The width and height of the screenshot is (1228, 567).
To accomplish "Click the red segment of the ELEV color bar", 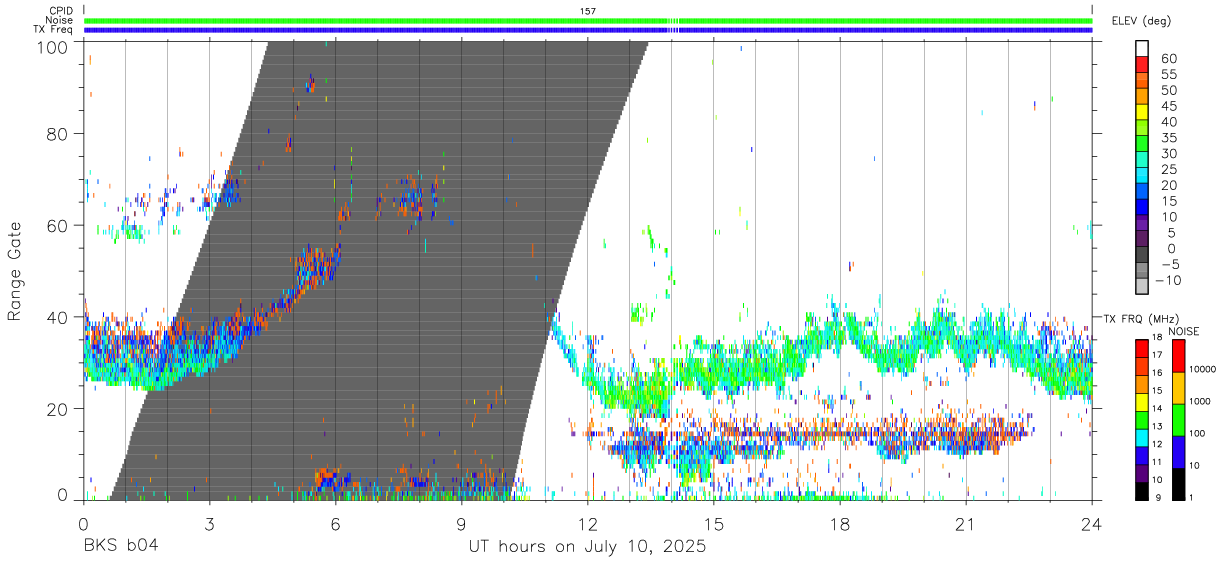I will click(x=1142, y=65).
